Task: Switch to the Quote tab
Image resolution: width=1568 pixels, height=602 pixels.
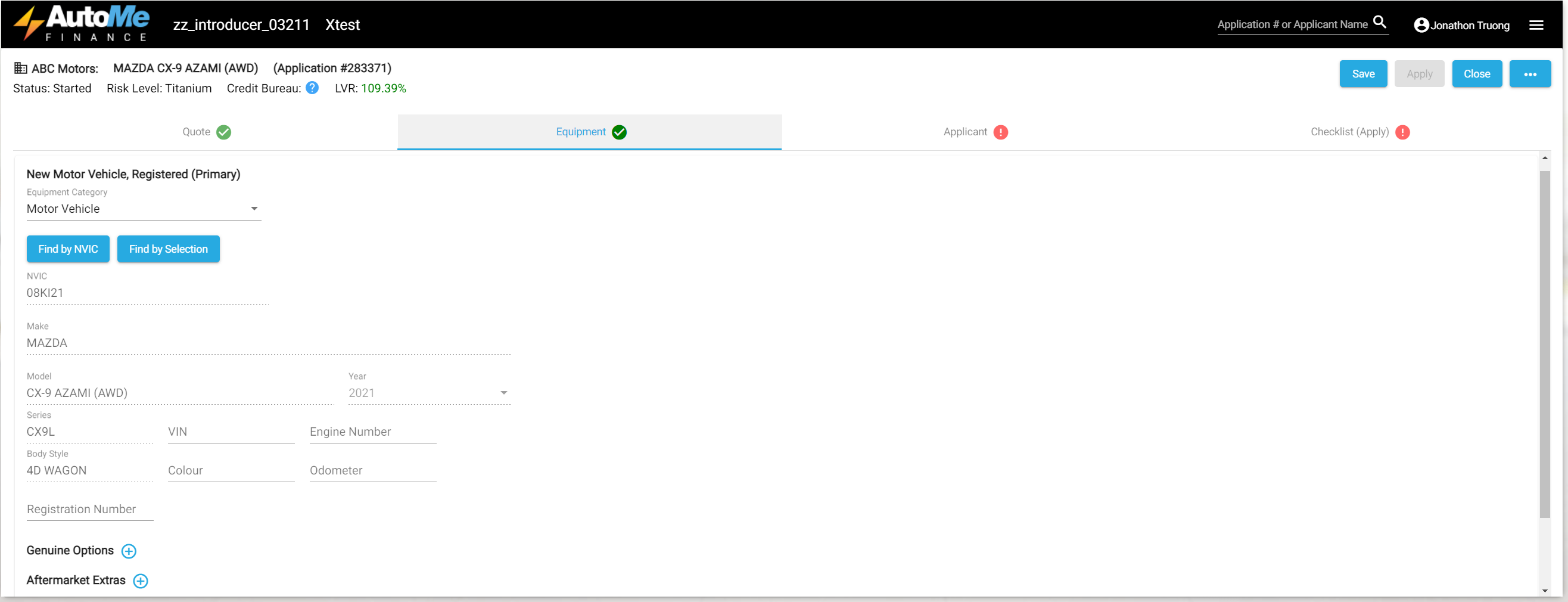Action: (206, 132)
